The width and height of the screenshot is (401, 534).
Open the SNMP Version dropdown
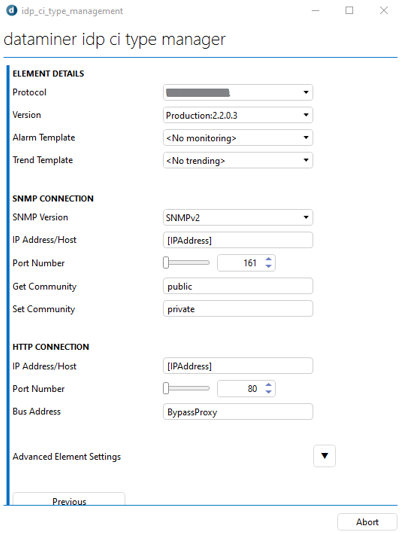pyautogui.click(x=238, y=217)
